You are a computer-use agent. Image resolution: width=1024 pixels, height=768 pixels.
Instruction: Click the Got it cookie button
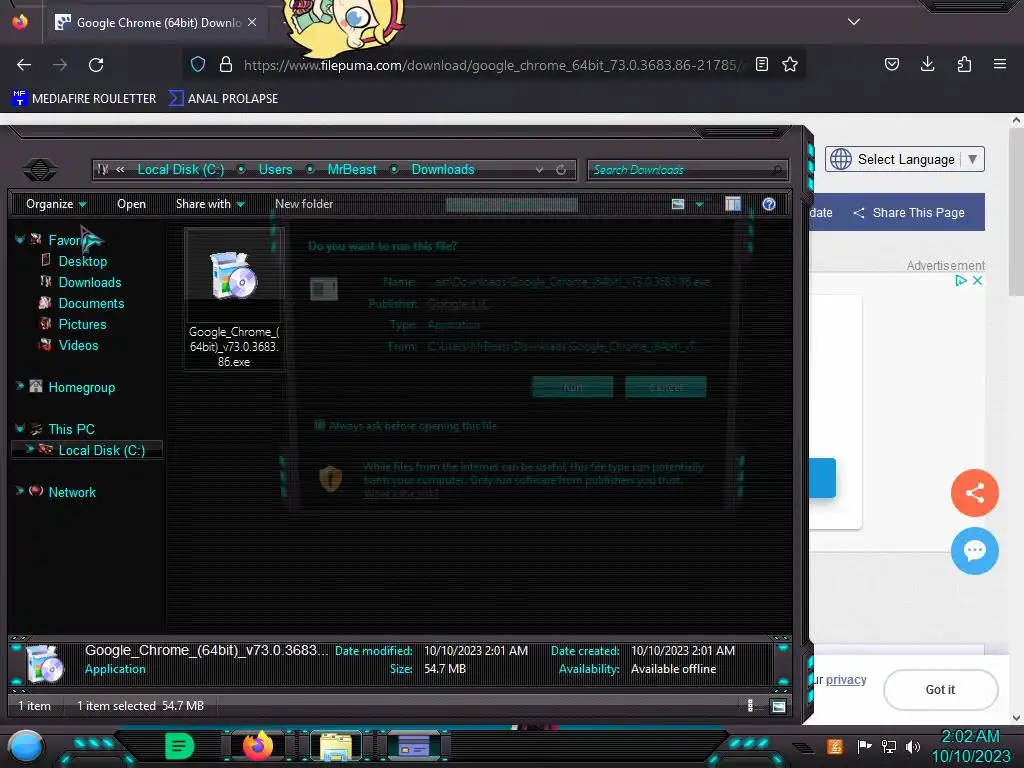click(x=940, y=690)
